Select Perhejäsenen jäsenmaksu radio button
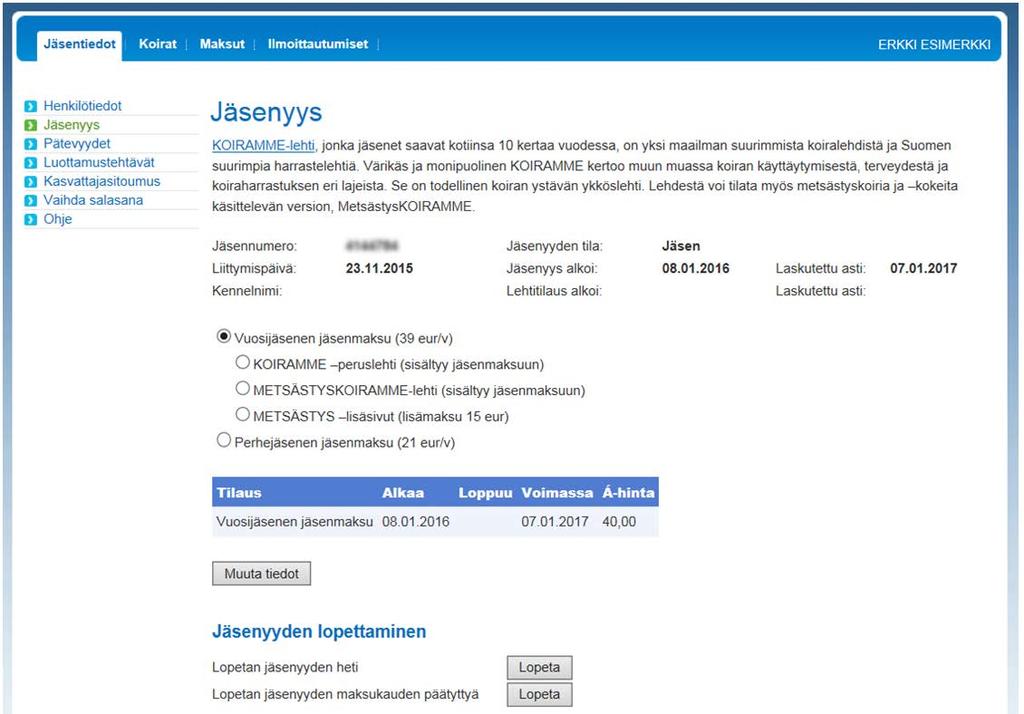This screenshot has height=714, width=1024. point(223,440)
